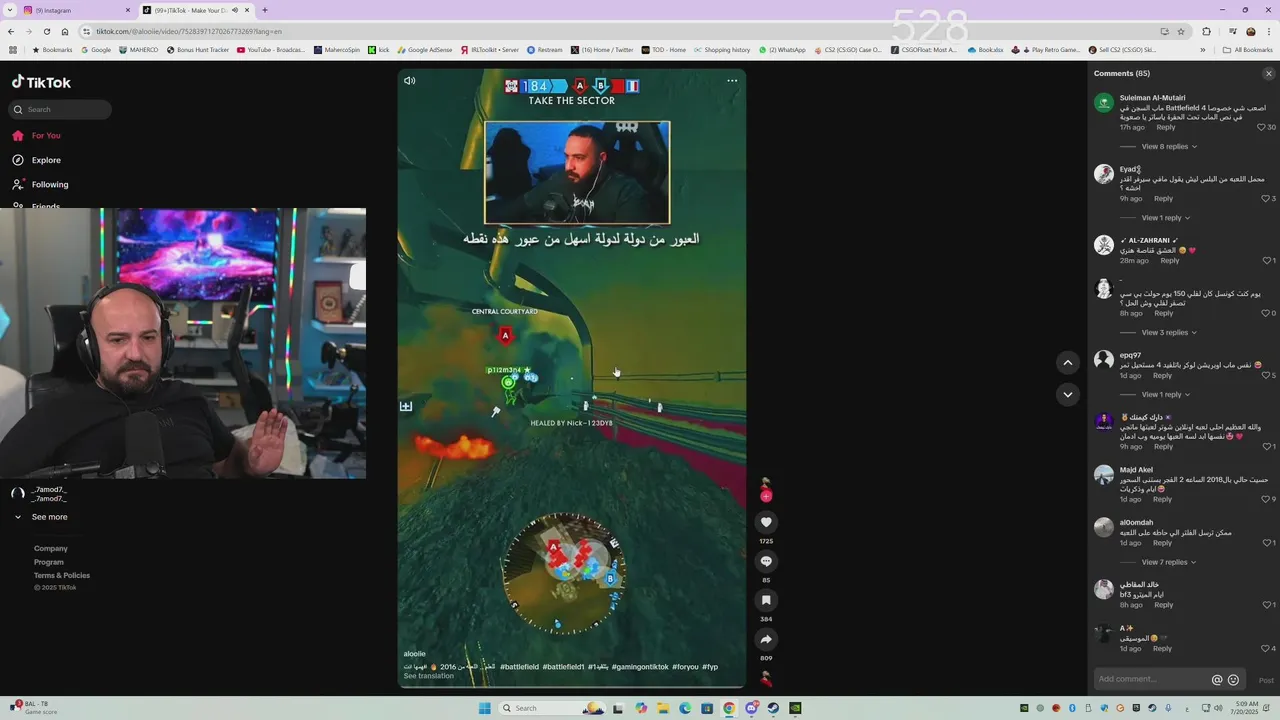Open Discord from the taskbar

pos(751,708)
